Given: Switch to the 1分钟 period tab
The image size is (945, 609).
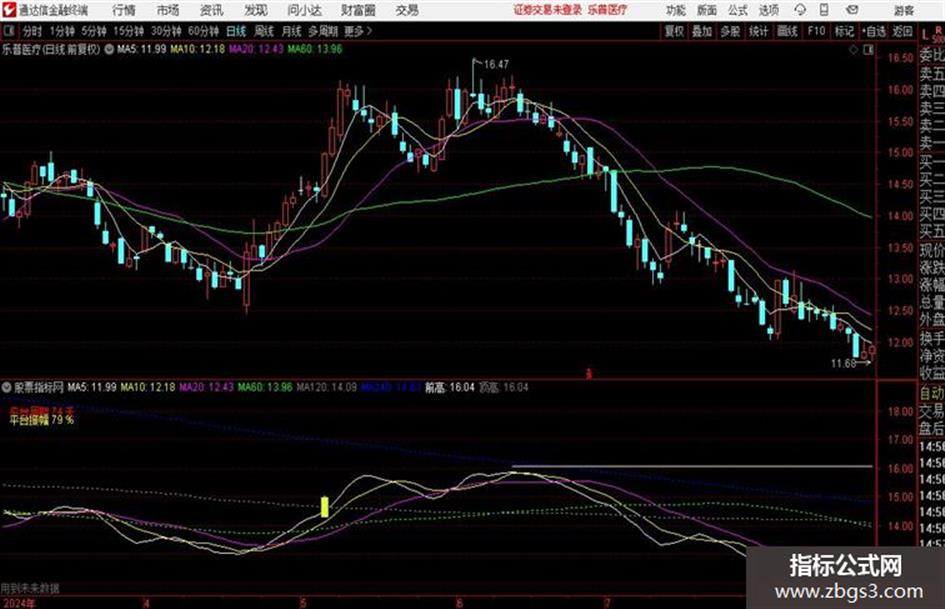Looking at the screenshot, I should pos(62,31).
